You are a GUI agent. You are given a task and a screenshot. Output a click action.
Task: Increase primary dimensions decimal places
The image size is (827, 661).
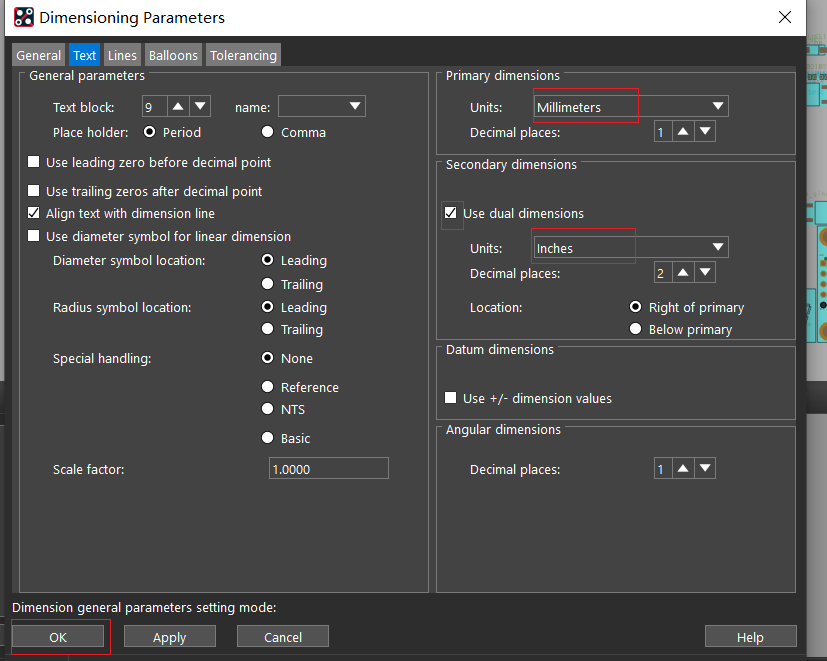pyautogui.click(x=683, y=131)
